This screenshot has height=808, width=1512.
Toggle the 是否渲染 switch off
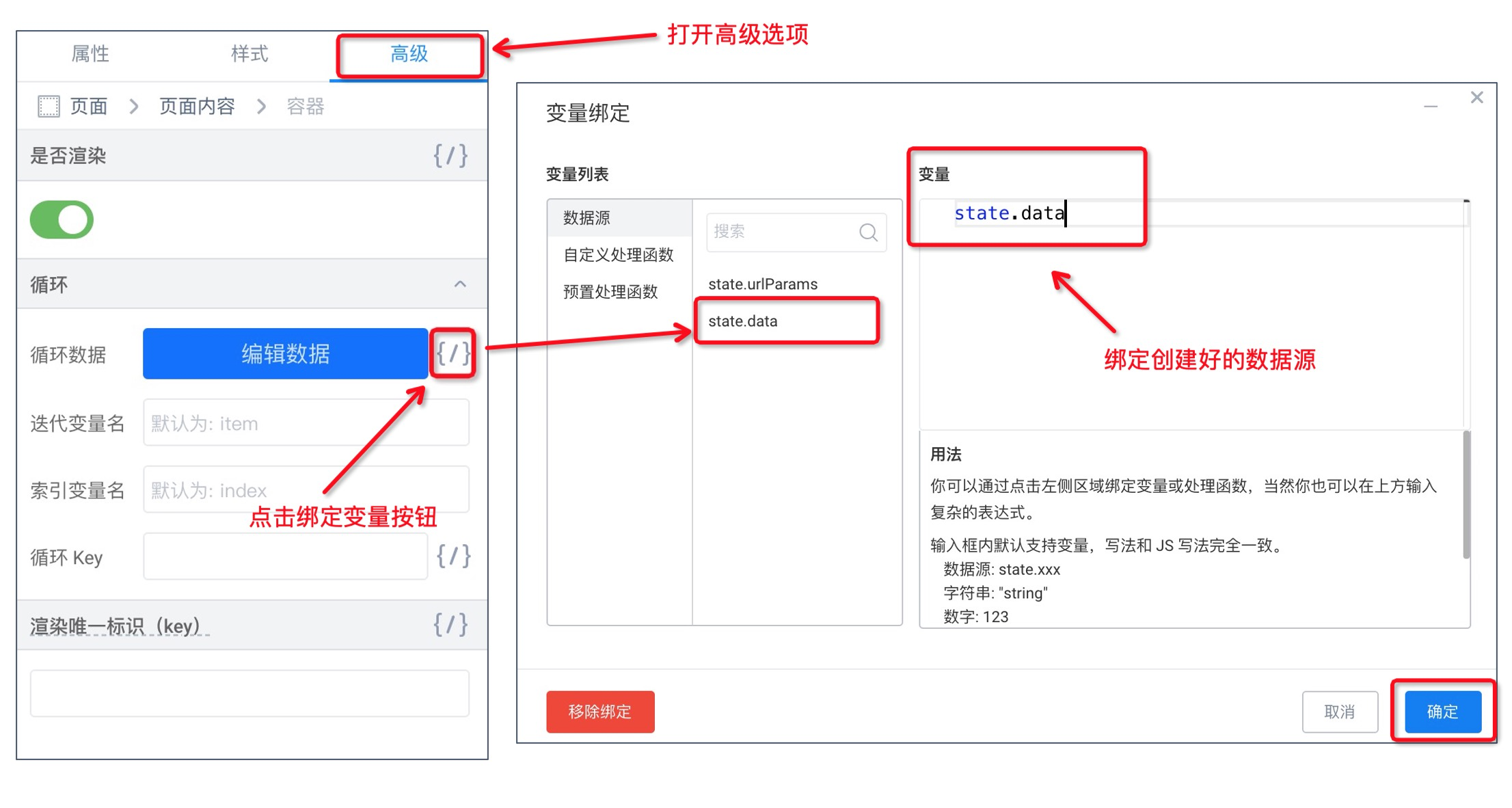pyautogui.click(x=62, y=219)
